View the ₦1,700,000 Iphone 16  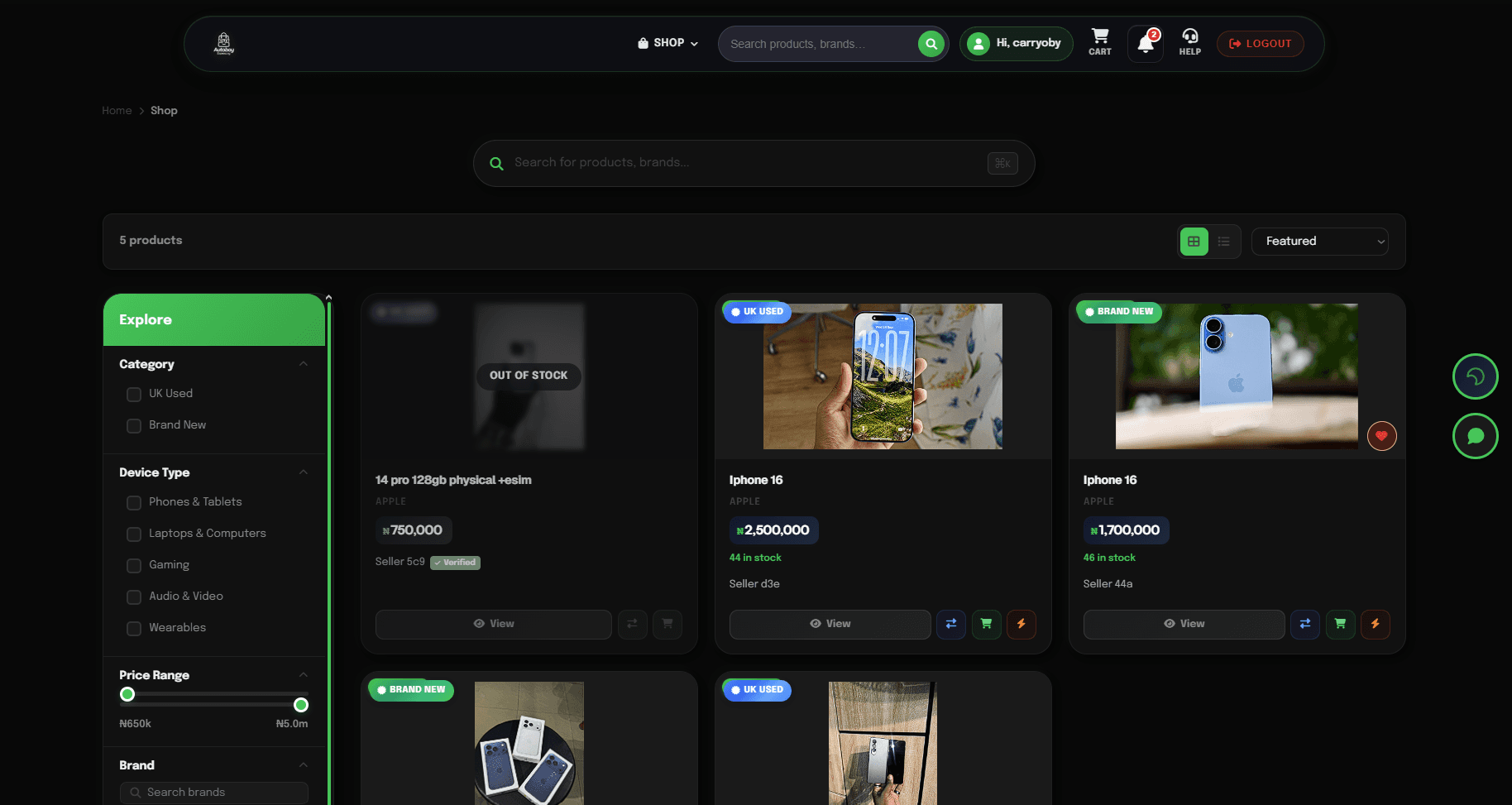pyautogui.click(x=1184, y=624)
